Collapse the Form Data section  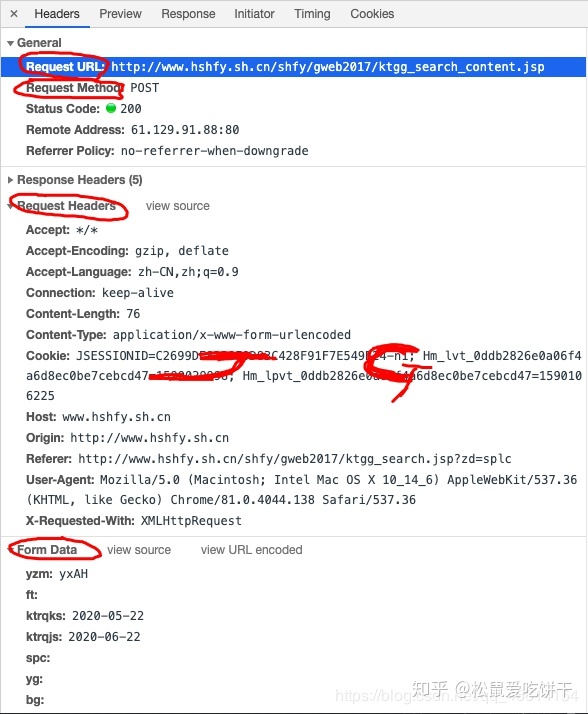click(x=10, y=550)
